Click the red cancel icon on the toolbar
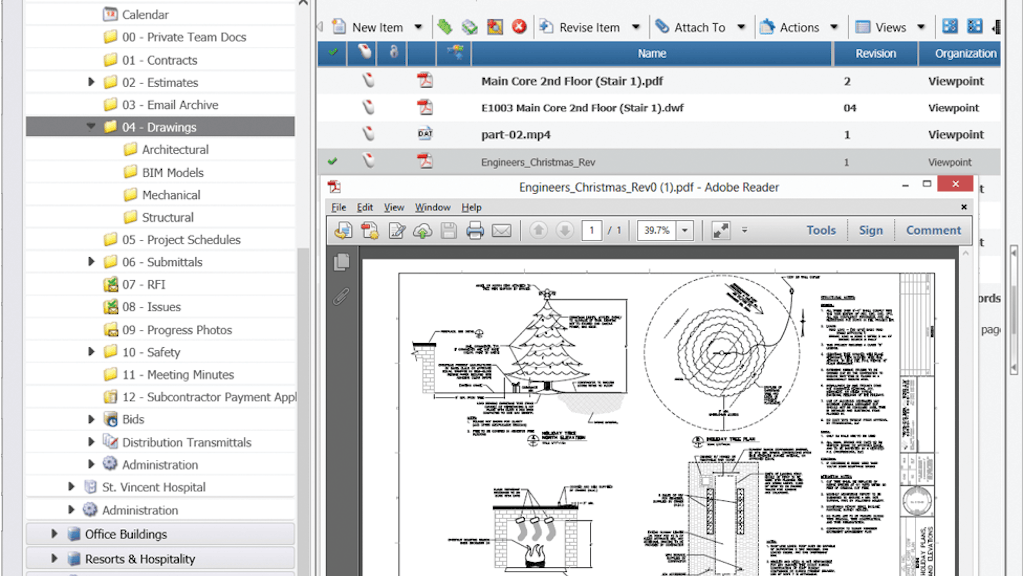The width and height of the screenshot is (1024, 576). 518,27
